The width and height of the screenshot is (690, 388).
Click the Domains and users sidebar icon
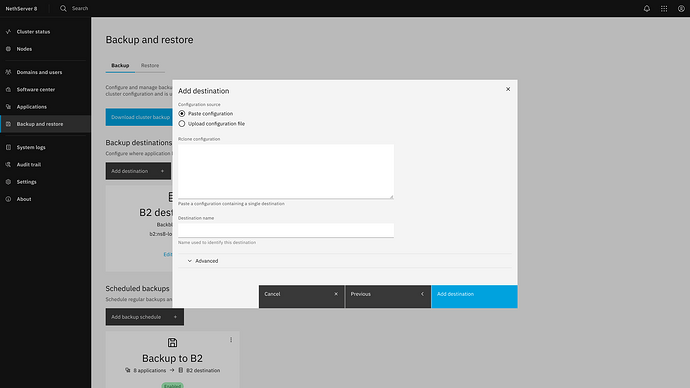tap(8, 72)
